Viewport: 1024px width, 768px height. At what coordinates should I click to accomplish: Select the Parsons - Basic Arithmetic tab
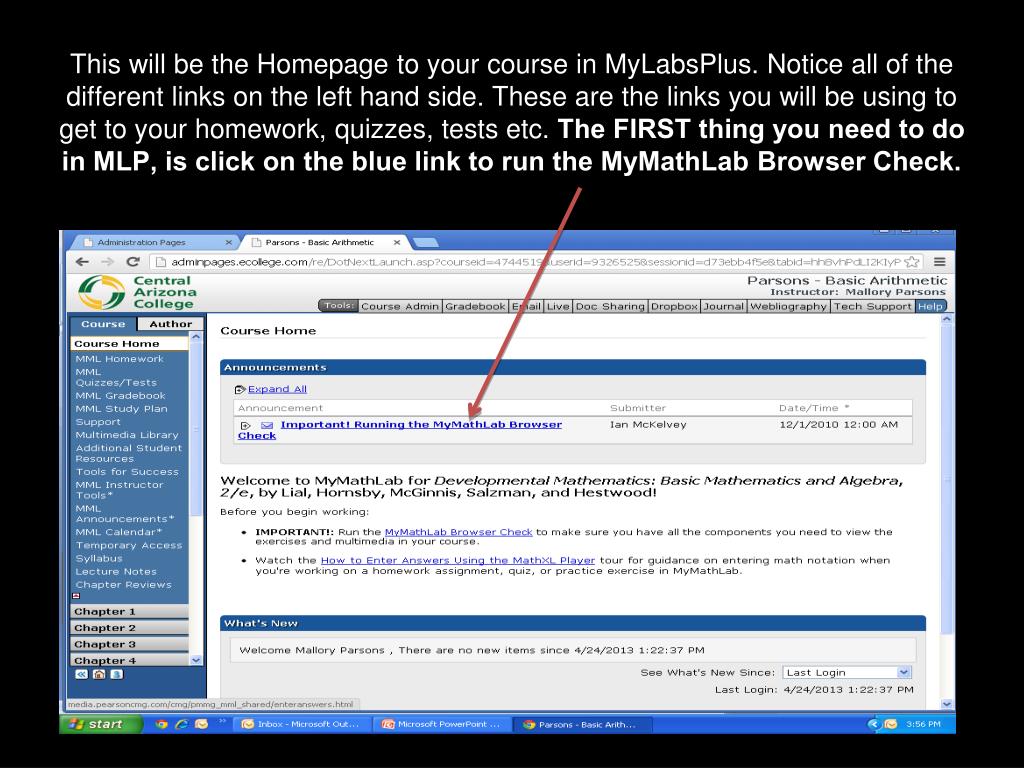click(x=319, y=242)
